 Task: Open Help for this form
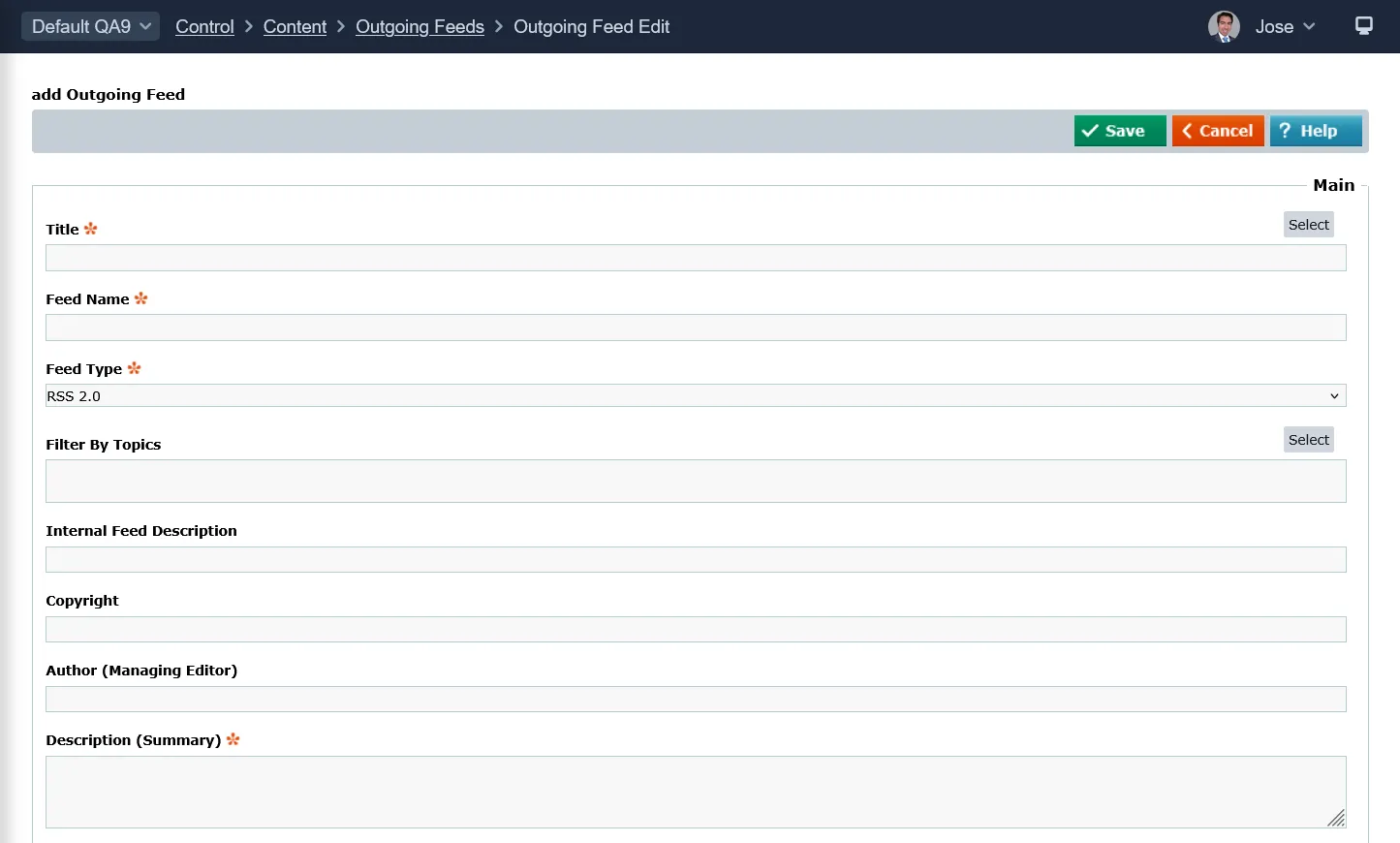point(1315,131)
